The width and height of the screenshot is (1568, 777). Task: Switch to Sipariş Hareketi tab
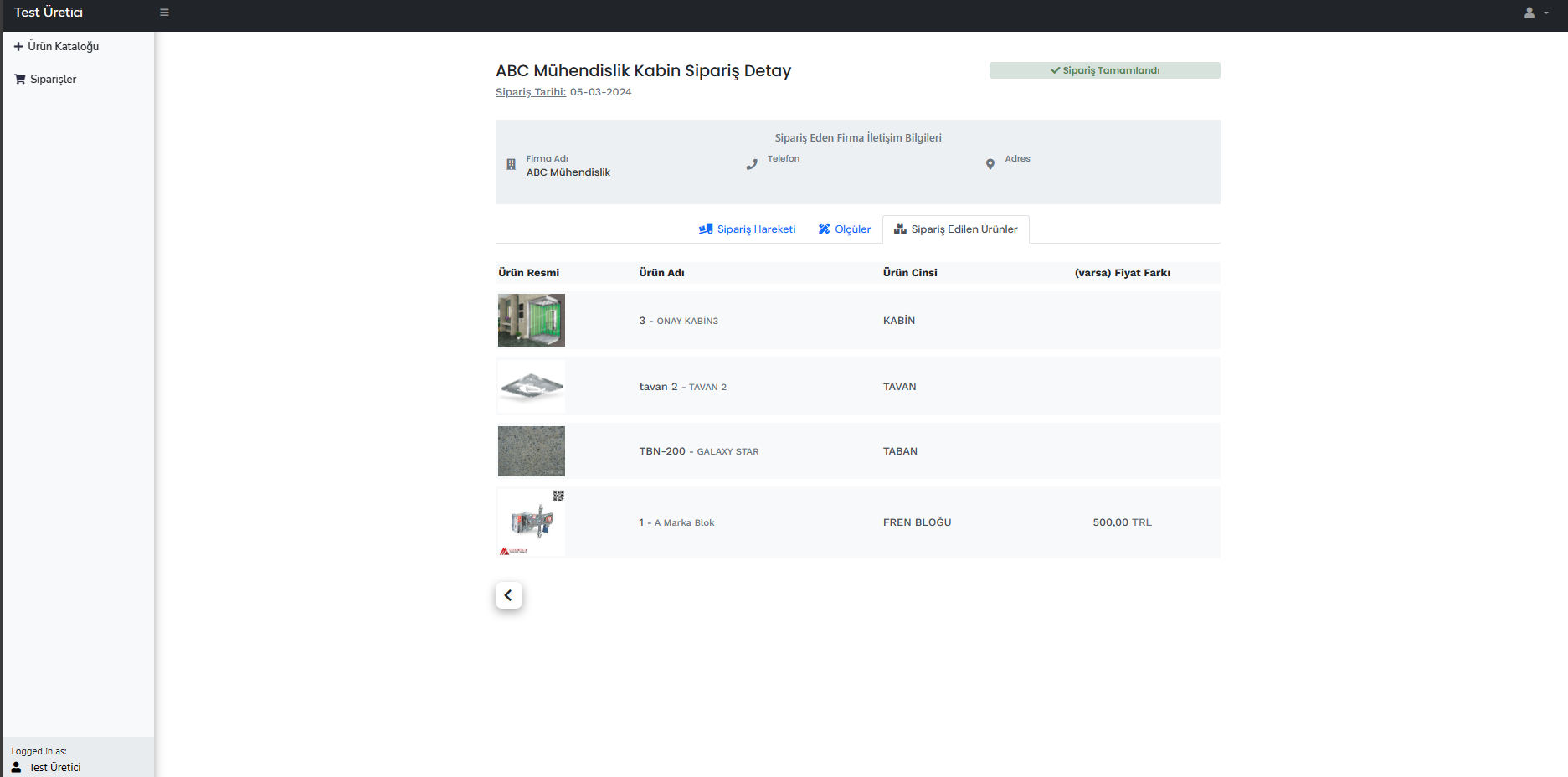click(x=747, y=229)
